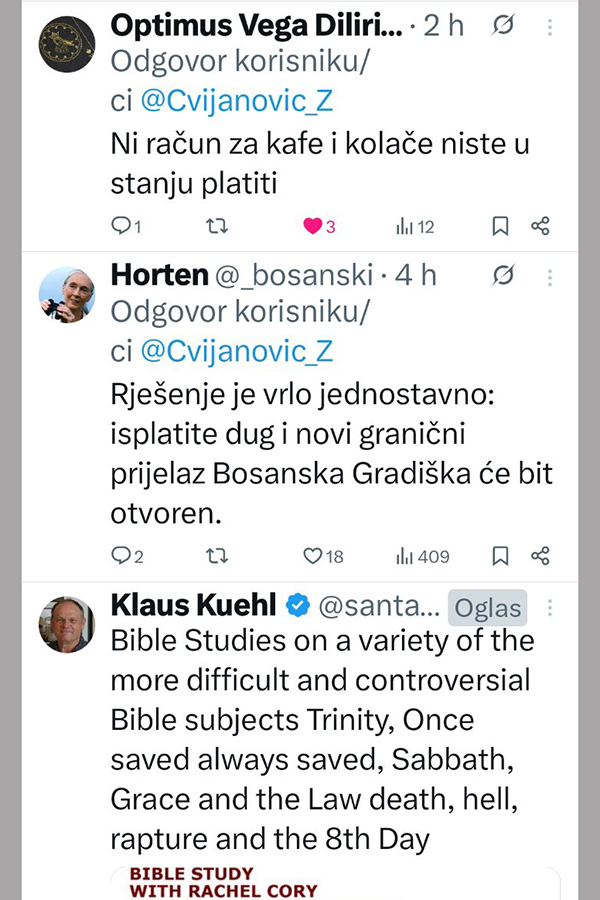The height and width of the screenshot is (900, 600).
Task: Retweet Horten's post about border crossing
Action: (215, 555)
